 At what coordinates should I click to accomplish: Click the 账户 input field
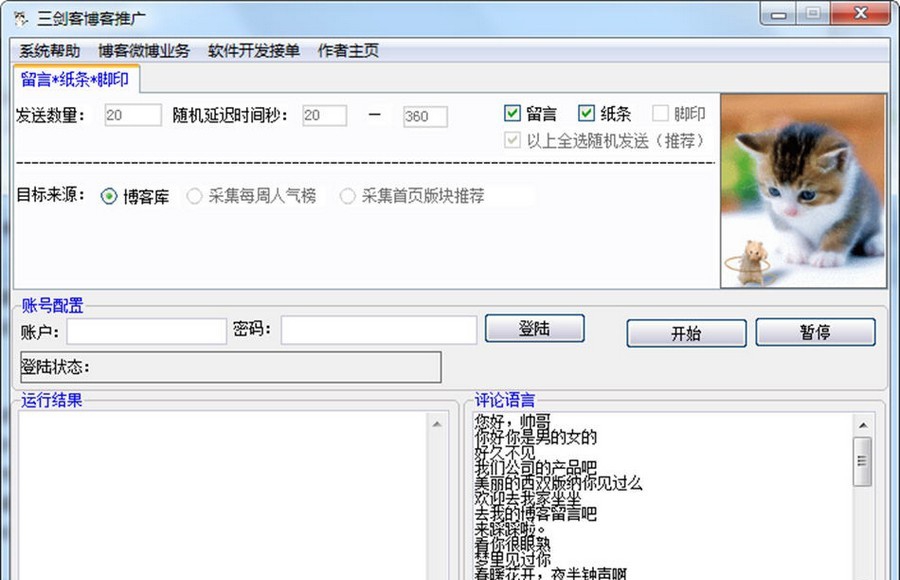coord(146,331)
